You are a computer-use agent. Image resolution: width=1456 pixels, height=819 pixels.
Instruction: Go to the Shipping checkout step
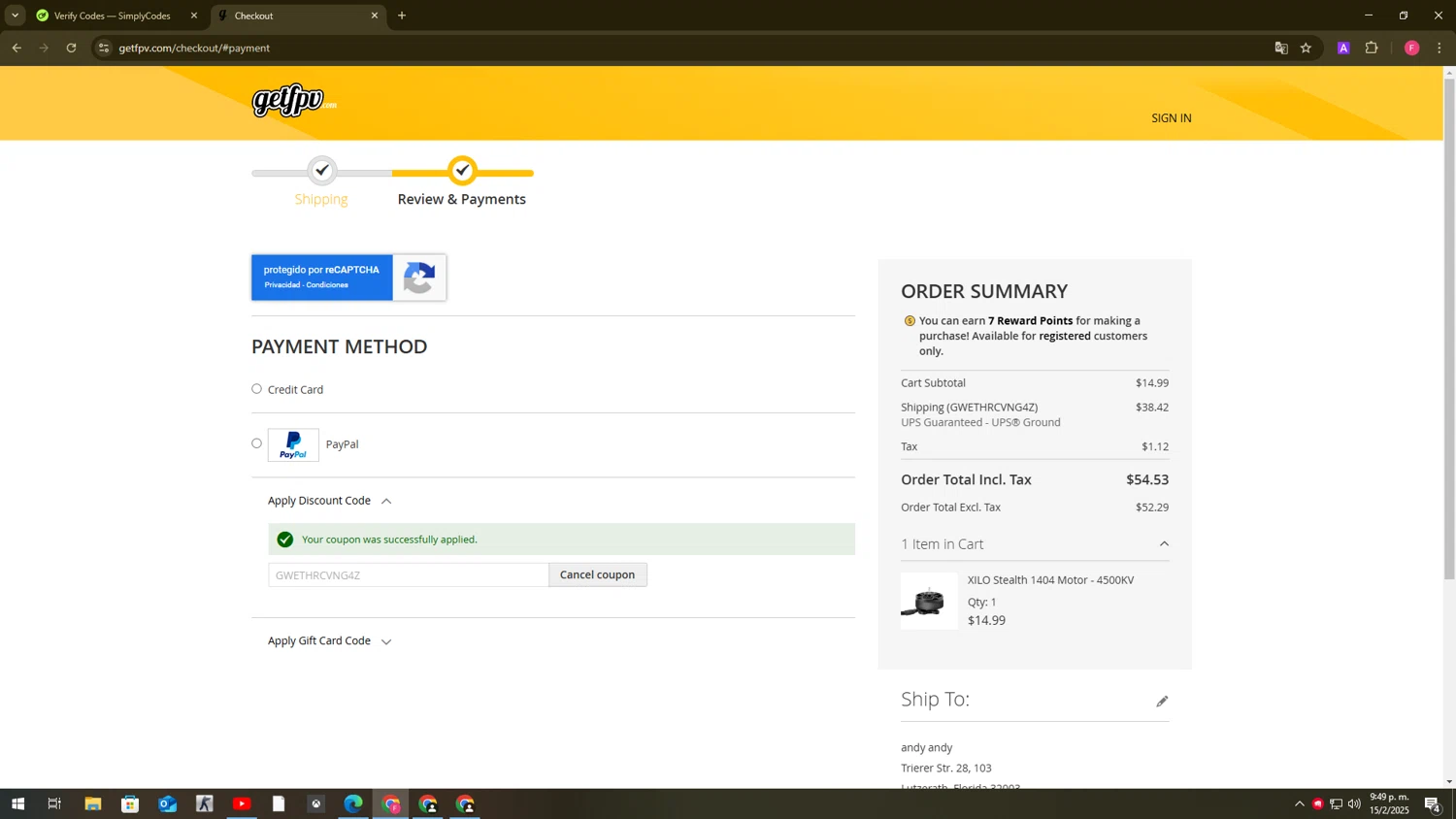(x=321, y=199)
